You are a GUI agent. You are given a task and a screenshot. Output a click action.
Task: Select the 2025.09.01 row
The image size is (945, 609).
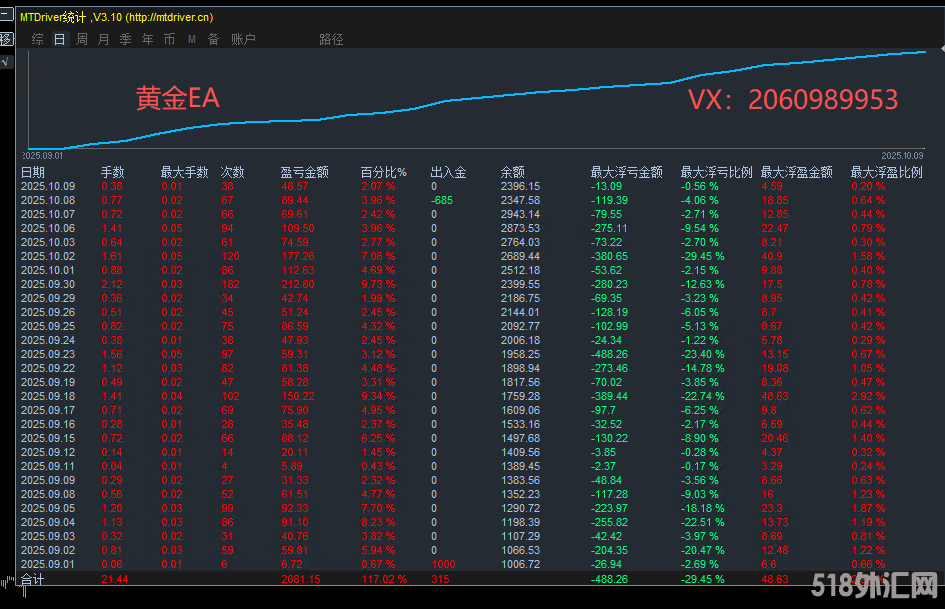click(48, 565)
